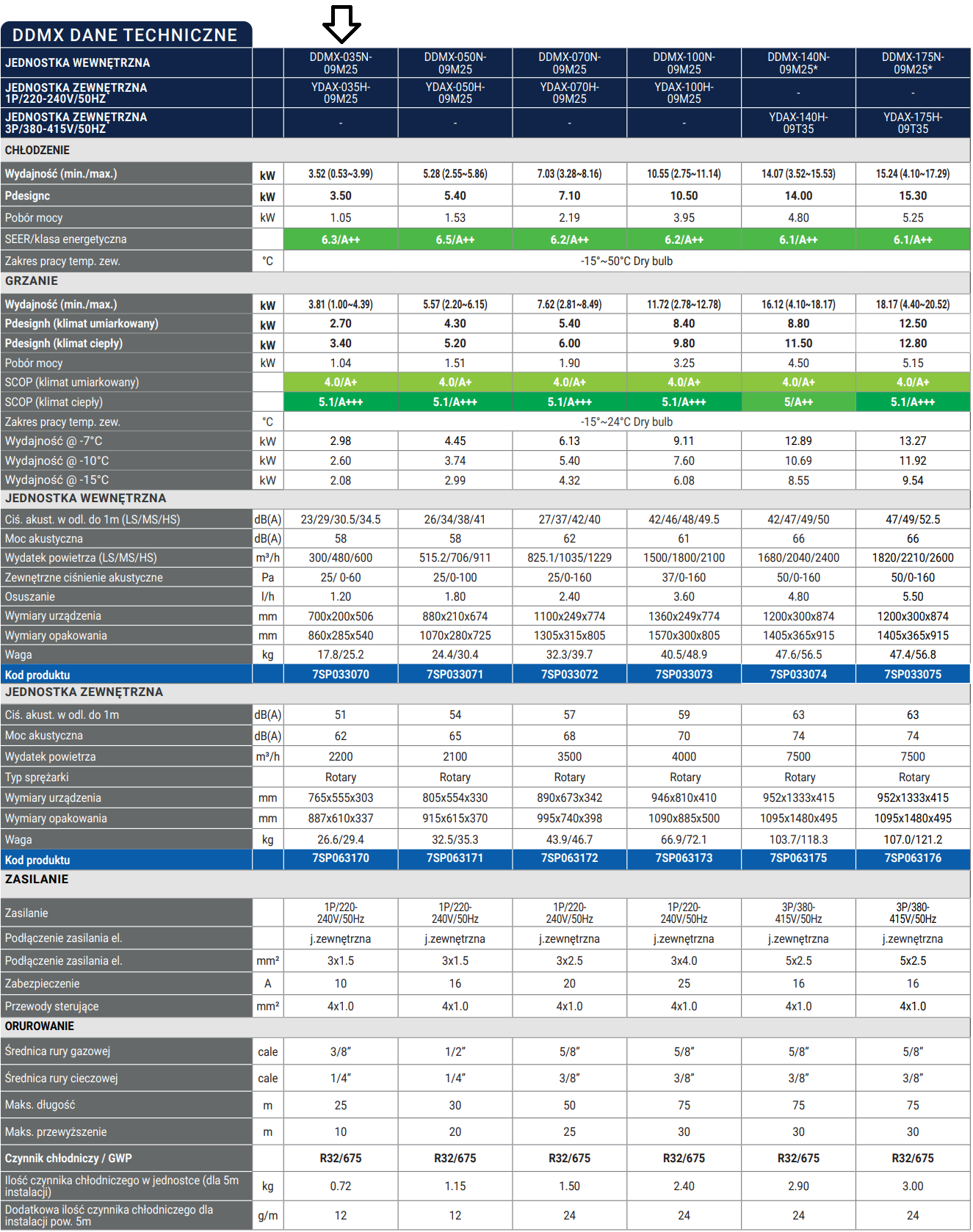Screen dimensions: 973x1232
Task: Click sound pressure value 23/29/30.5/34.5
Action: point(341,520)
